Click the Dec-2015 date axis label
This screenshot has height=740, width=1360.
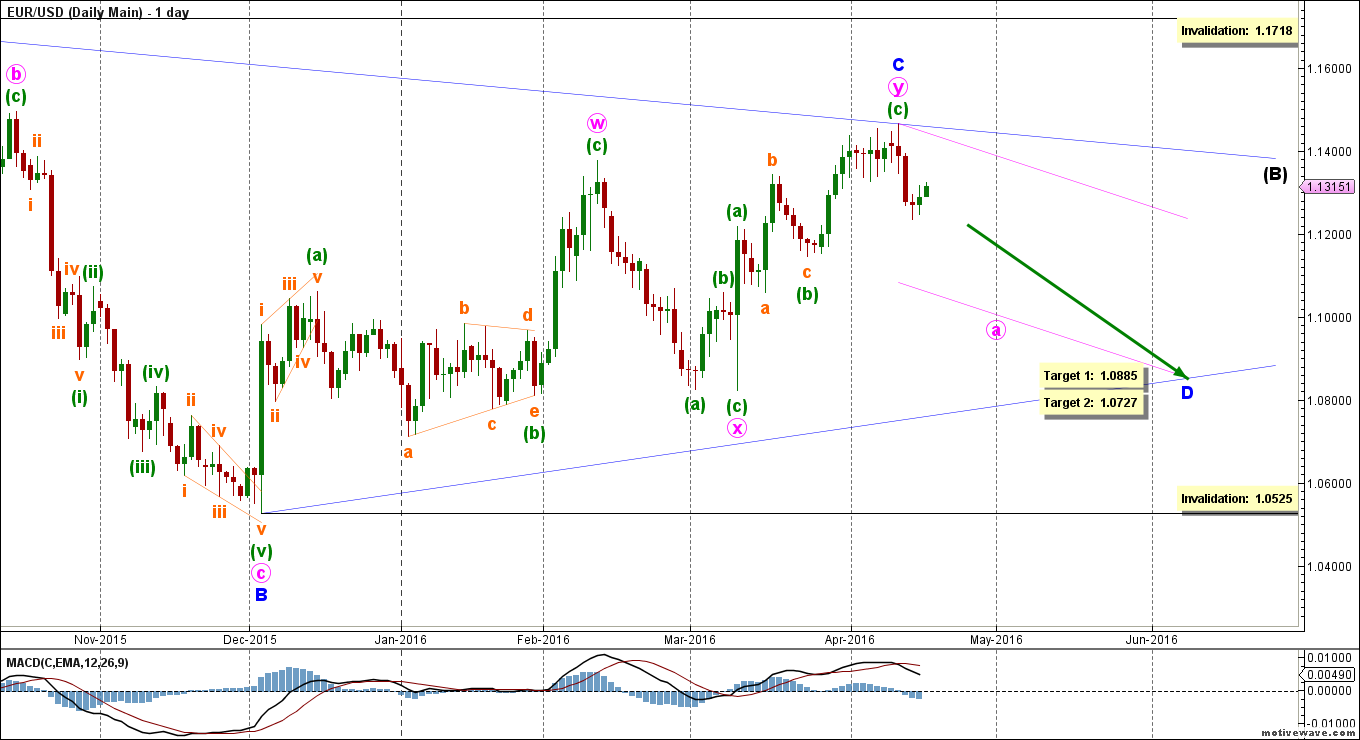click(x=250, y=639)
